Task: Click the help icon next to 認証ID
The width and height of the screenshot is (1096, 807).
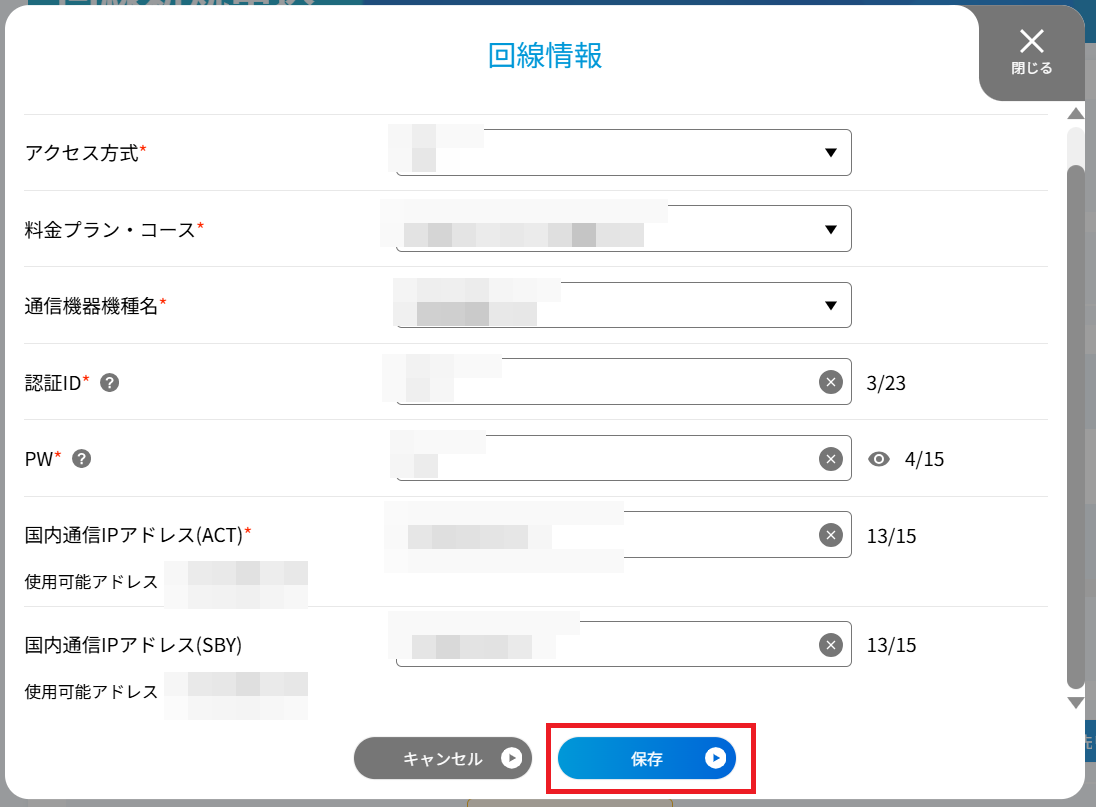Action: [110, 383]
